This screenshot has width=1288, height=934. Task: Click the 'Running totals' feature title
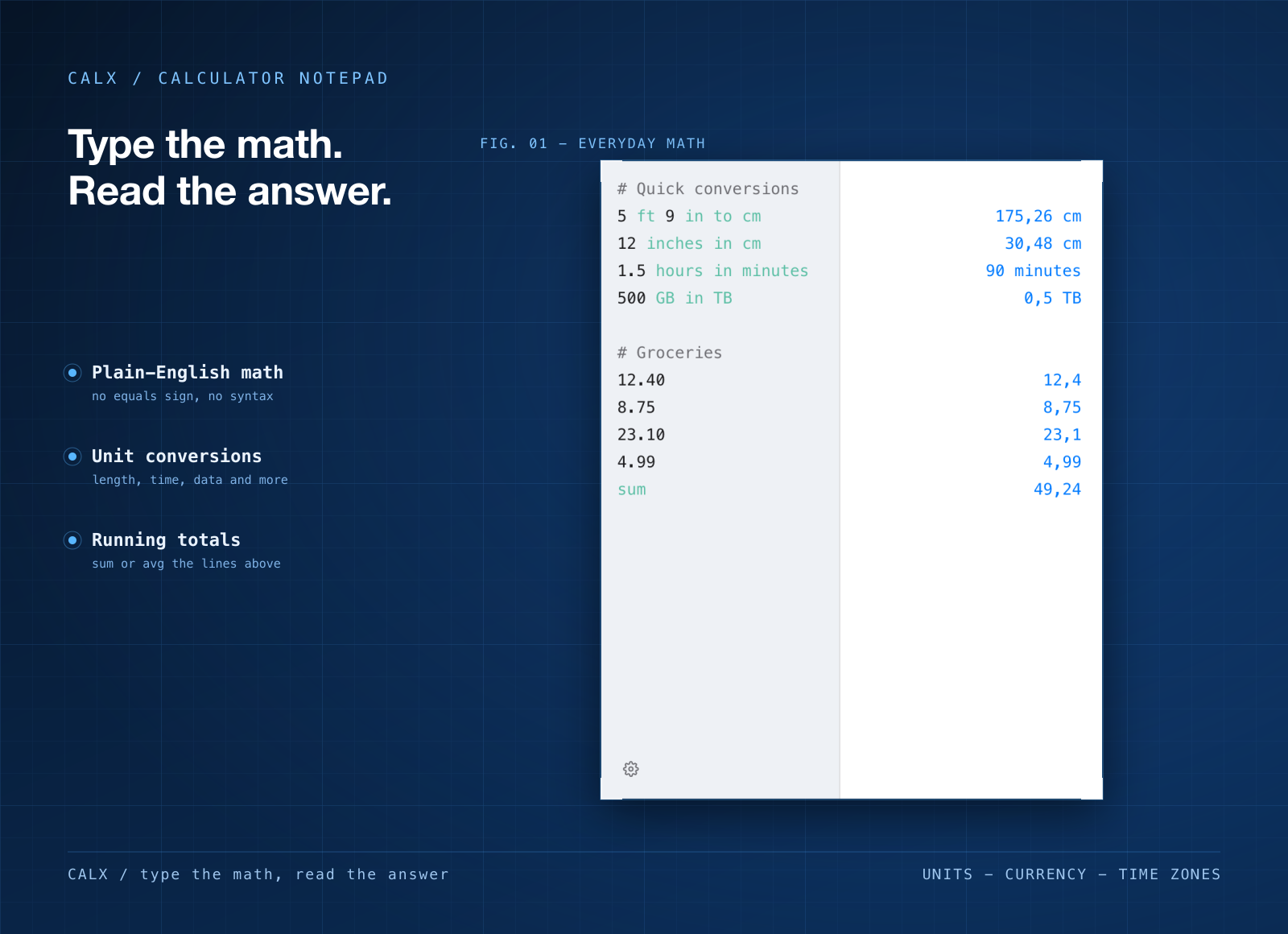click(x=166, y=539)
